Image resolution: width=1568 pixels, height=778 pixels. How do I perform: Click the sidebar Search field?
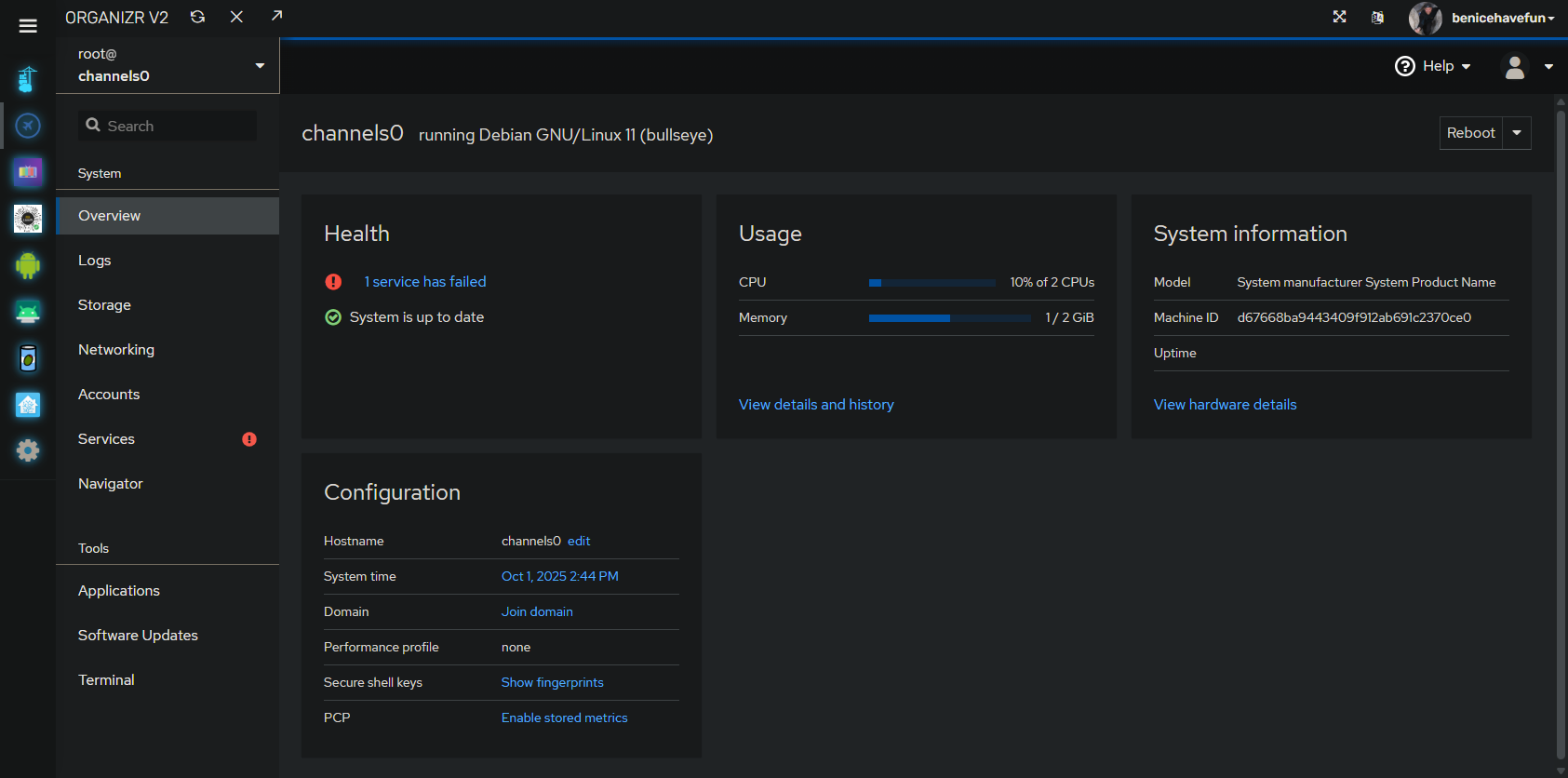pyautogui.click(x=168, y=126)
